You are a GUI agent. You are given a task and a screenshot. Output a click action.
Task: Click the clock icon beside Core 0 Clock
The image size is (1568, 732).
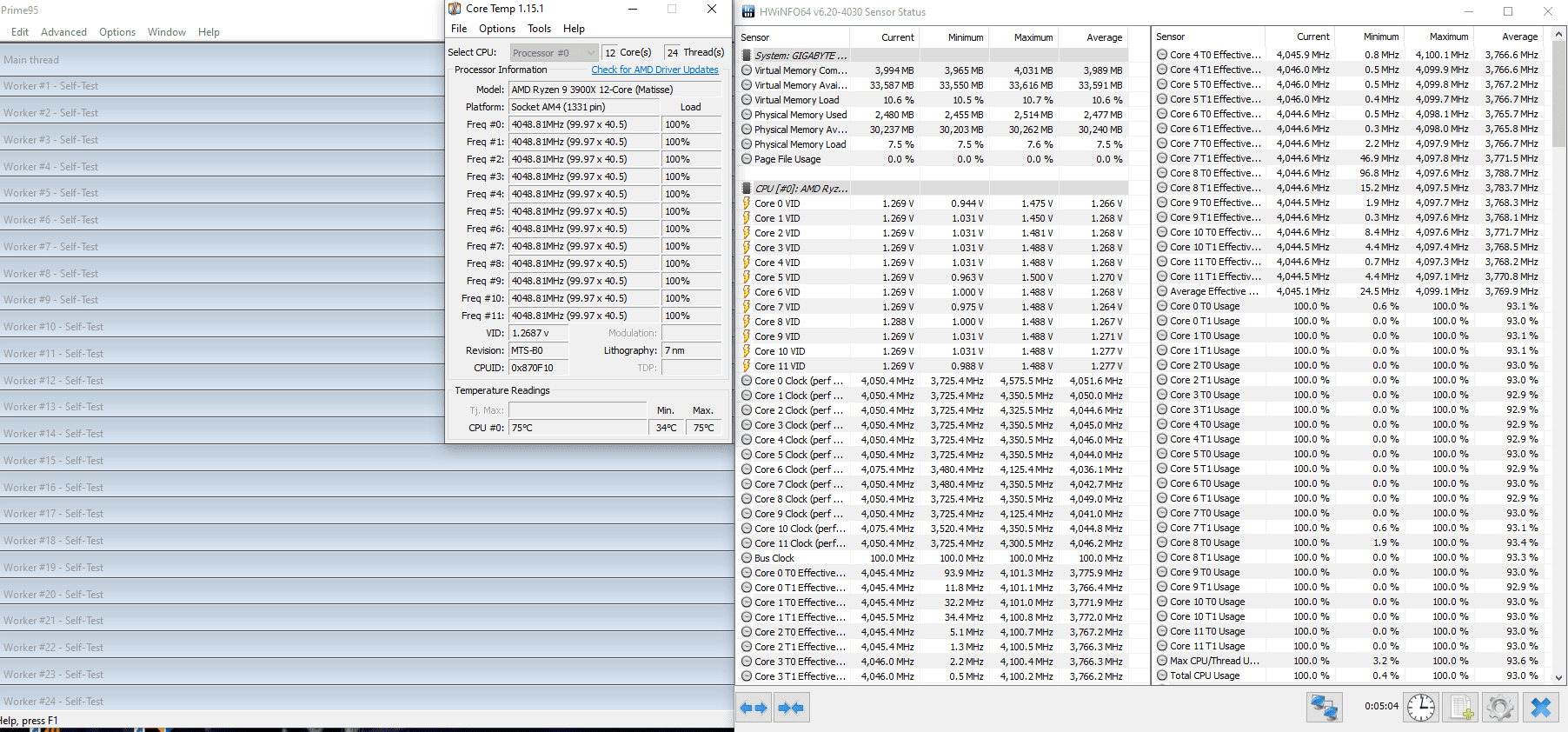point(747,381)
